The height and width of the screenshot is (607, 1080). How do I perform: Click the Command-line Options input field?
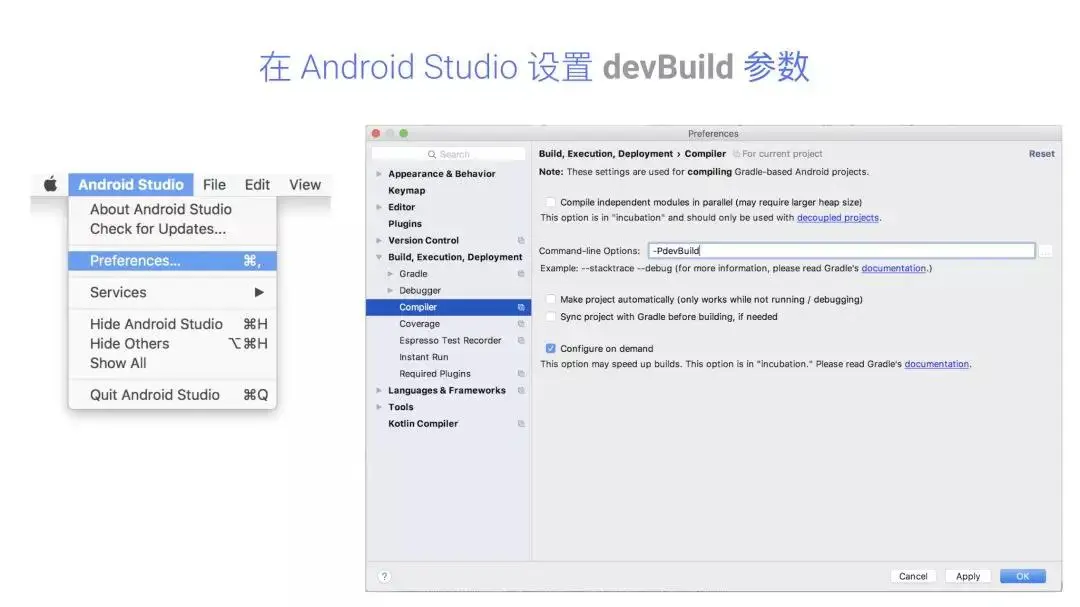coord(841,251)
